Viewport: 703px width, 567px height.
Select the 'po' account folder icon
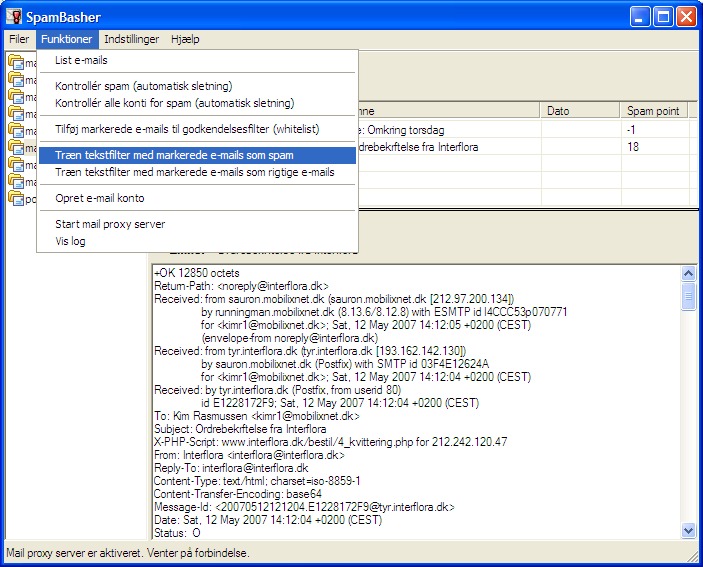tap(16, 199)
